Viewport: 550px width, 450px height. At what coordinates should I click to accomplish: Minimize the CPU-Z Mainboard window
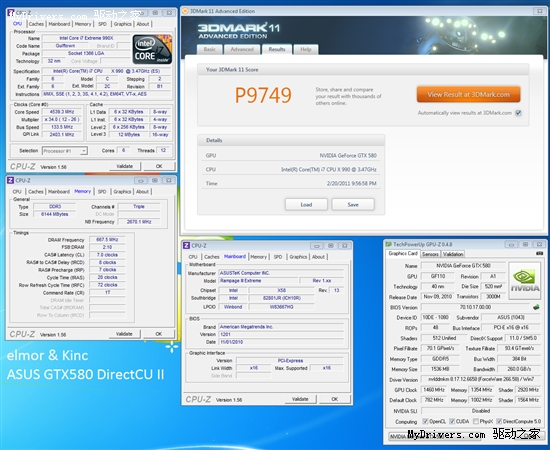tap(316, 246)
